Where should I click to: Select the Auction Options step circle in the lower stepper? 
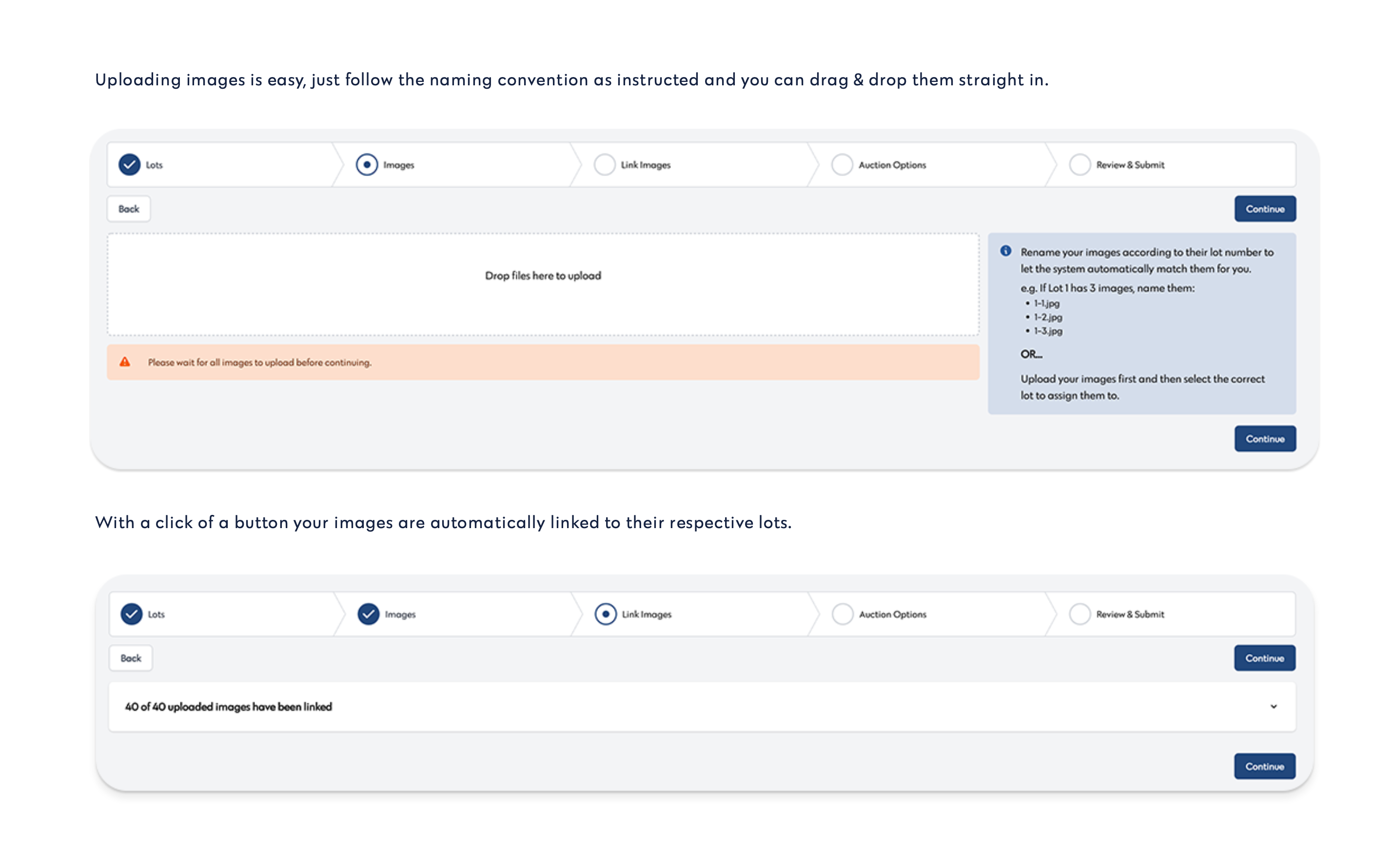pyautogui.click(x=842, y=614)
